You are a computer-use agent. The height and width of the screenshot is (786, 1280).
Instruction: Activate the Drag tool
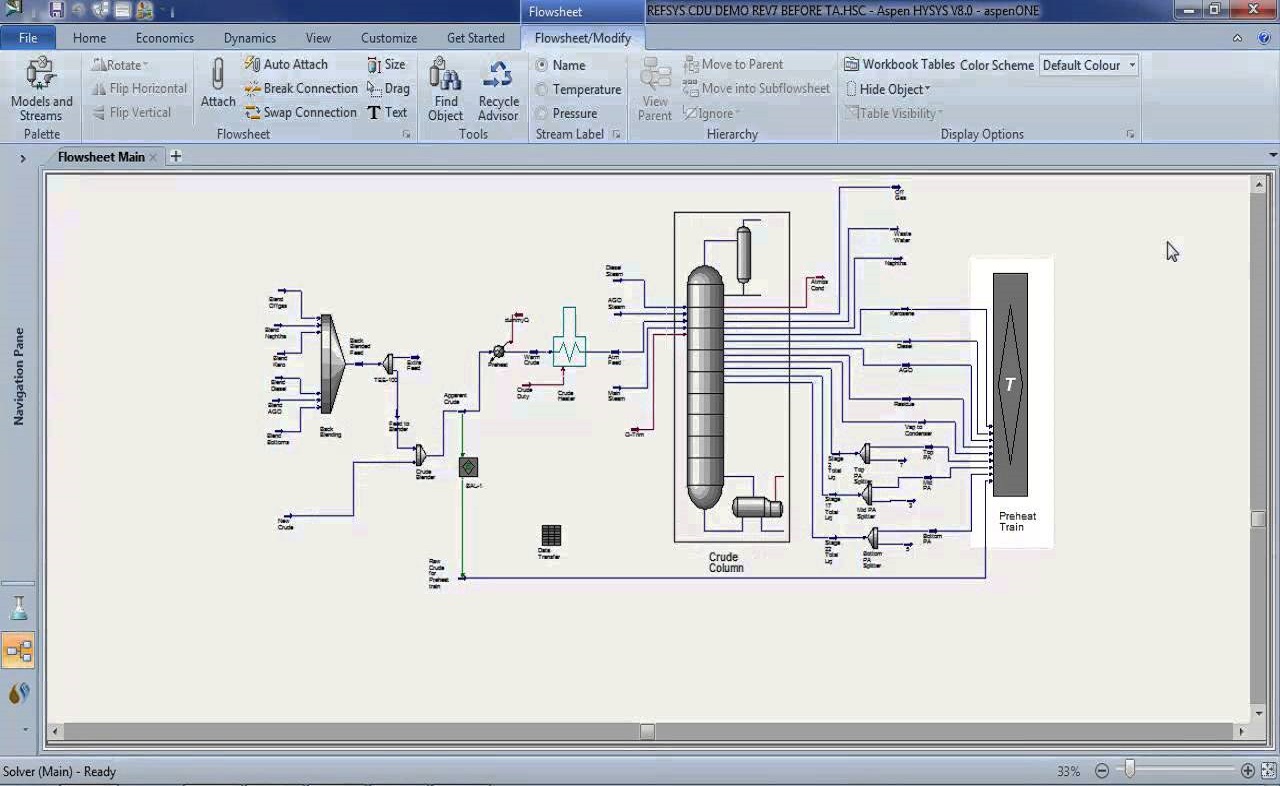(388, 88)
